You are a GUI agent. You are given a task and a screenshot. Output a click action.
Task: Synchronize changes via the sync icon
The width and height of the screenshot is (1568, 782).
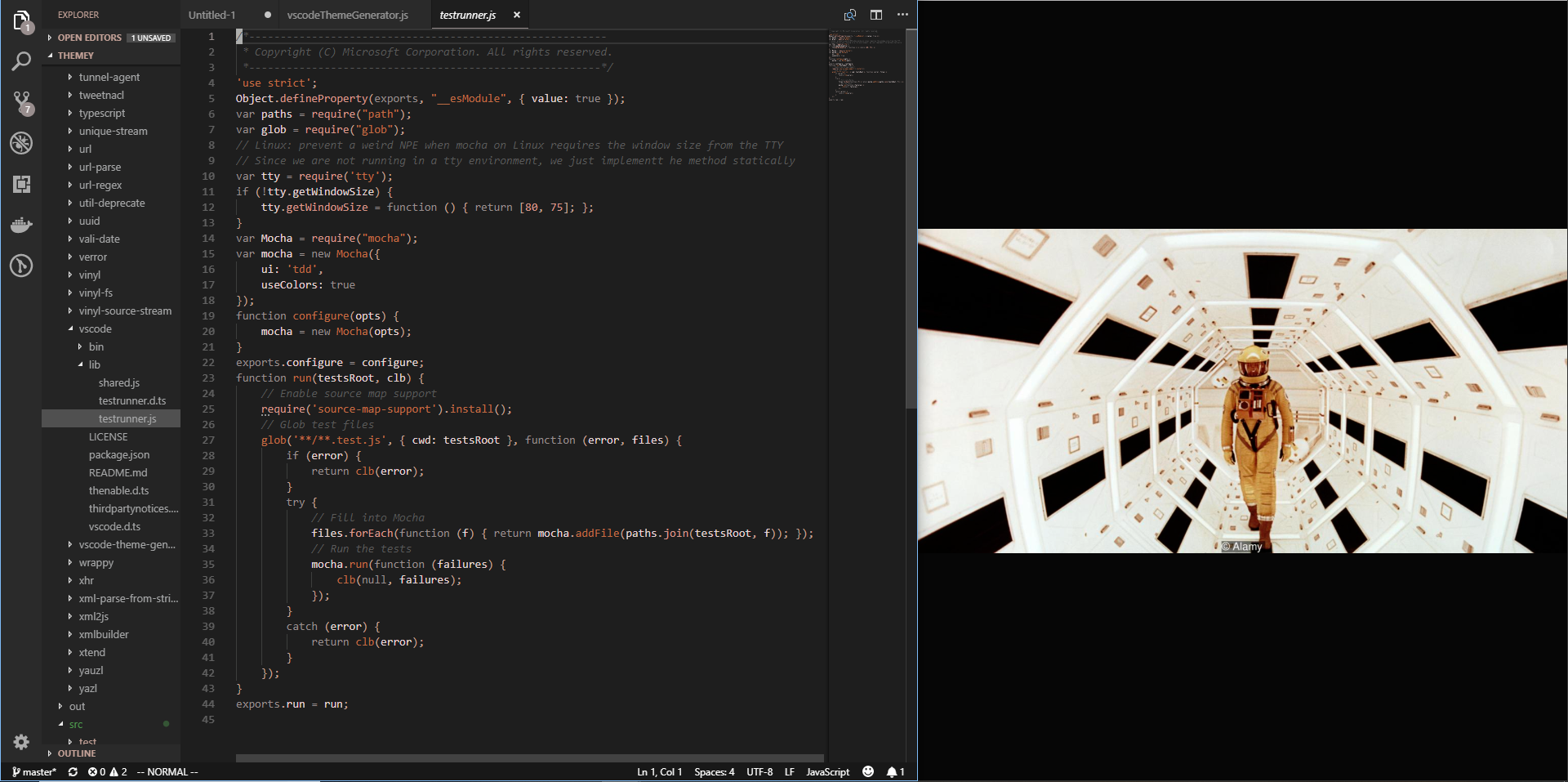click(x=73, y=772)
